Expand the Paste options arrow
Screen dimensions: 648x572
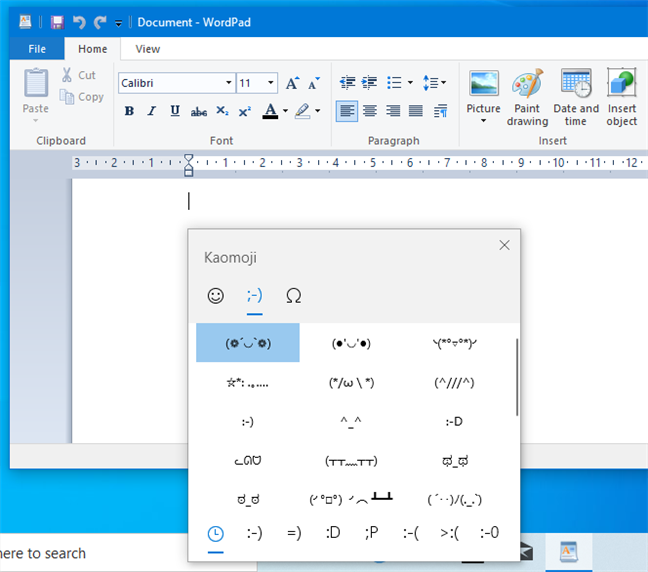point(36,120)
